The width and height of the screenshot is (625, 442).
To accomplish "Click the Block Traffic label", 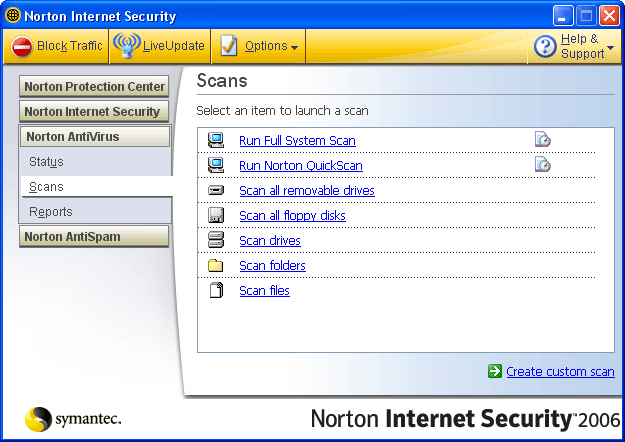I will click(69, 46).
